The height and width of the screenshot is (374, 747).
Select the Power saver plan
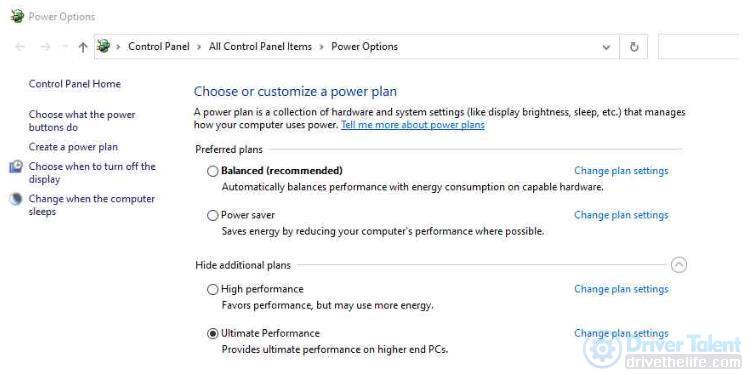pyautogui.click(x=212, y=215)
